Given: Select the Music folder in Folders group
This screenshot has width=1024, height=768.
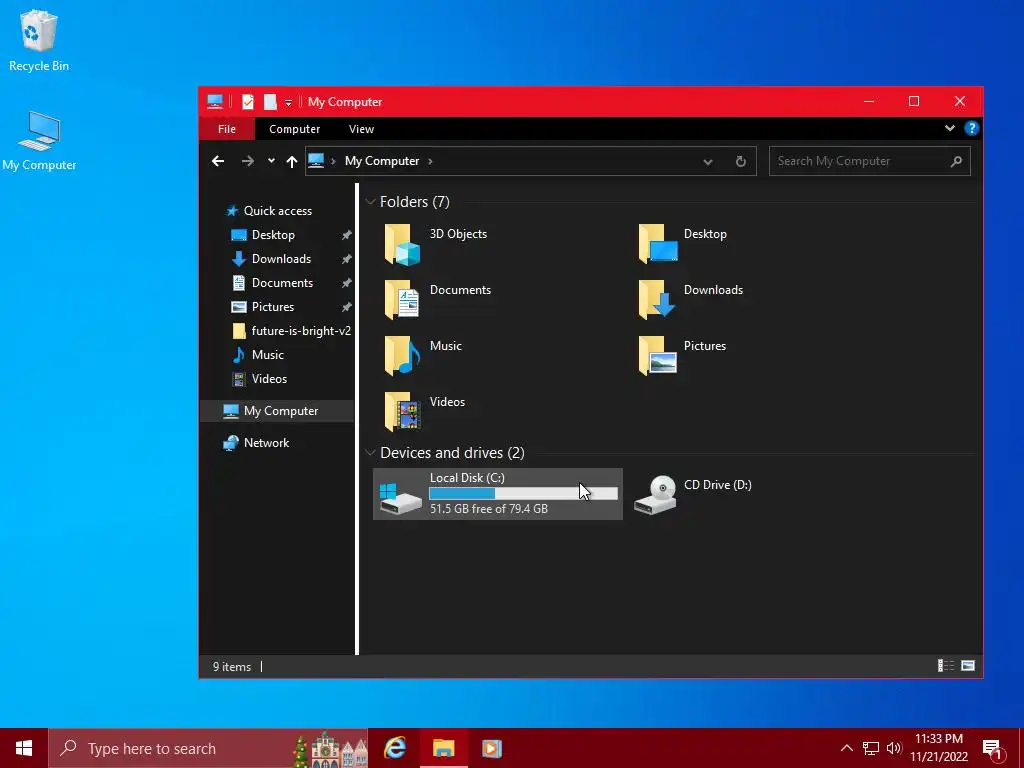Looking at the screenshot, I should coord(423,356).
